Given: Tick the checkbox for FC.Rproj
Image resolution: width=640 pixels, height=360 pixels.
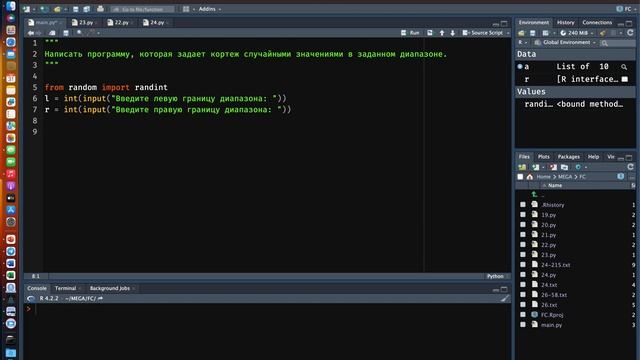Looking at the screenshot, I should point(523,315).
